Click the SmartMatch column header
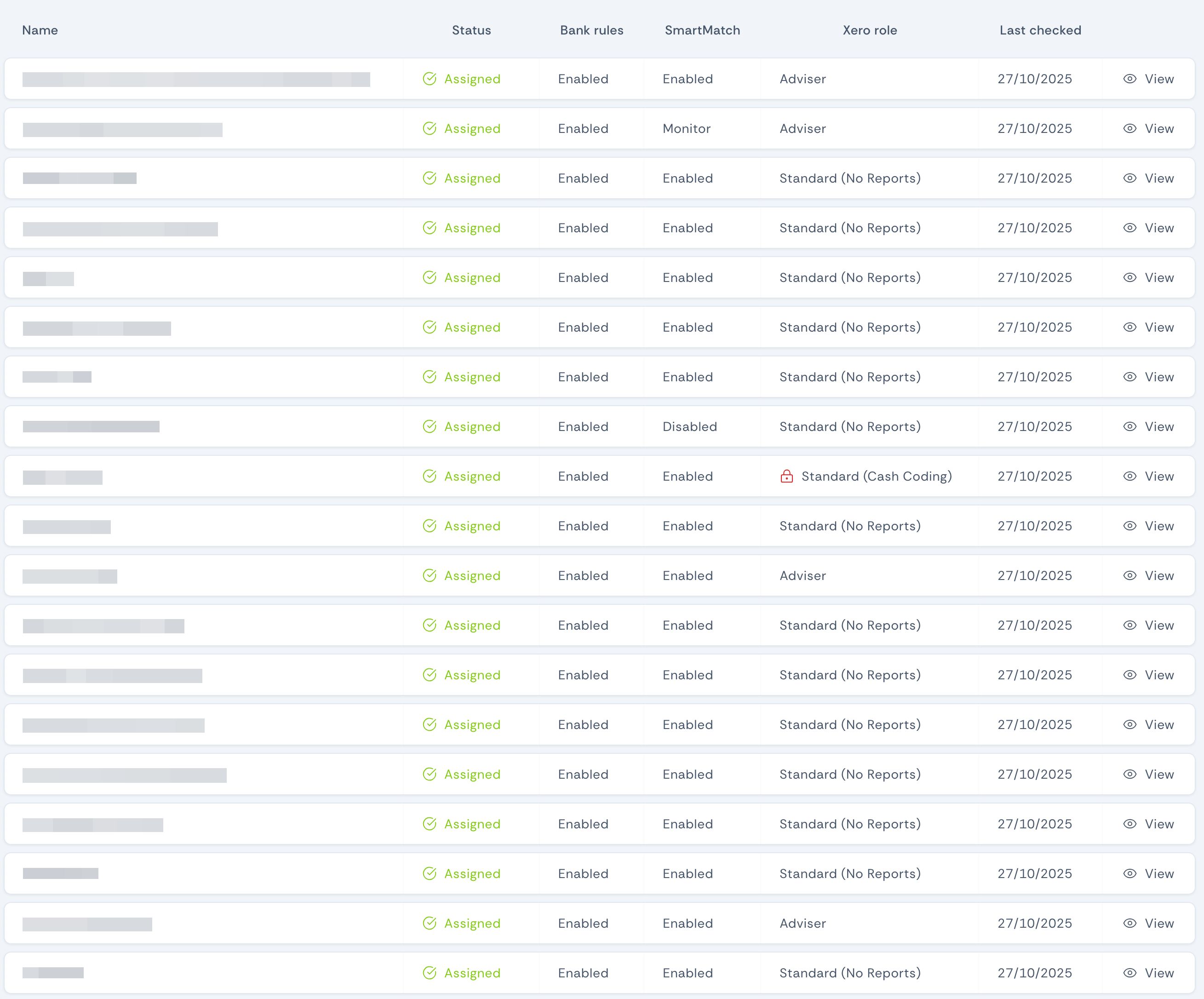The height and width of the screenshot is (999, 1204). [702, 30]
